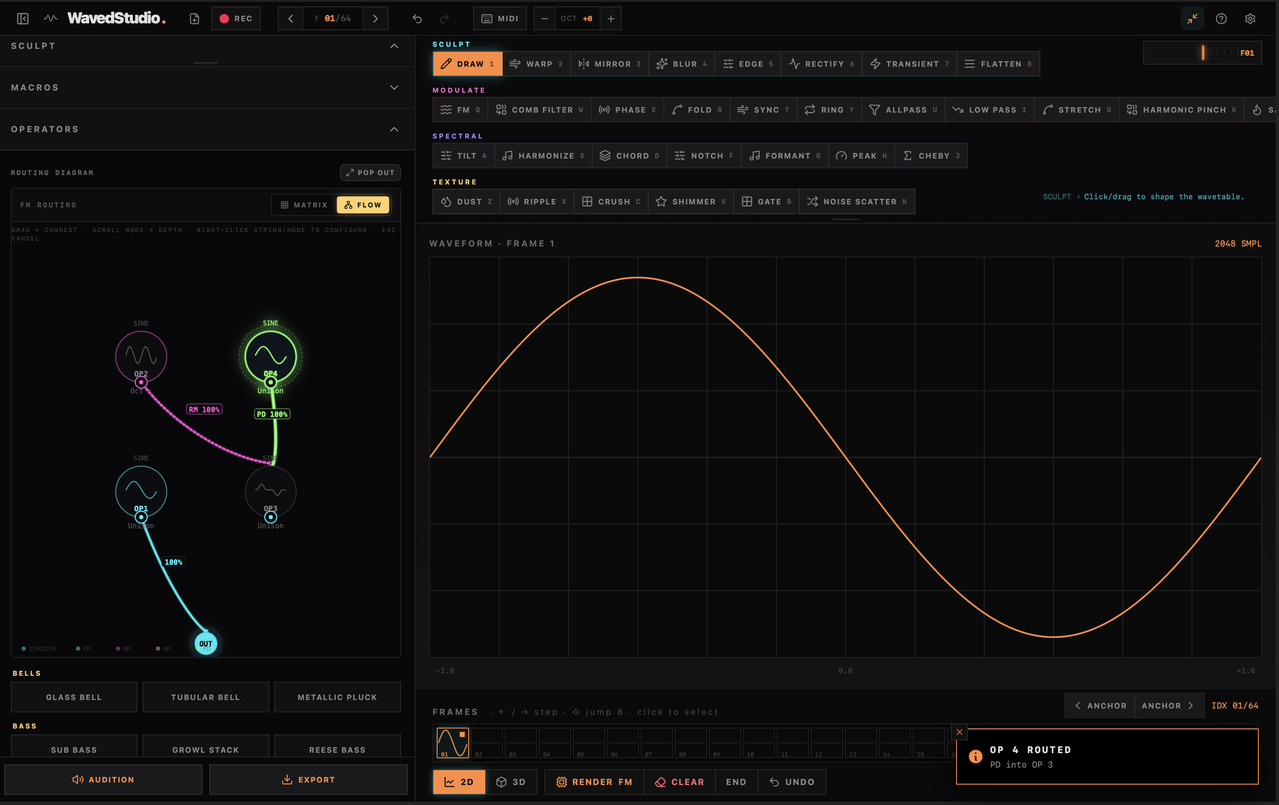Activate the Shimmer texture tool
The image size is (1279, 805).
[691, 202]
